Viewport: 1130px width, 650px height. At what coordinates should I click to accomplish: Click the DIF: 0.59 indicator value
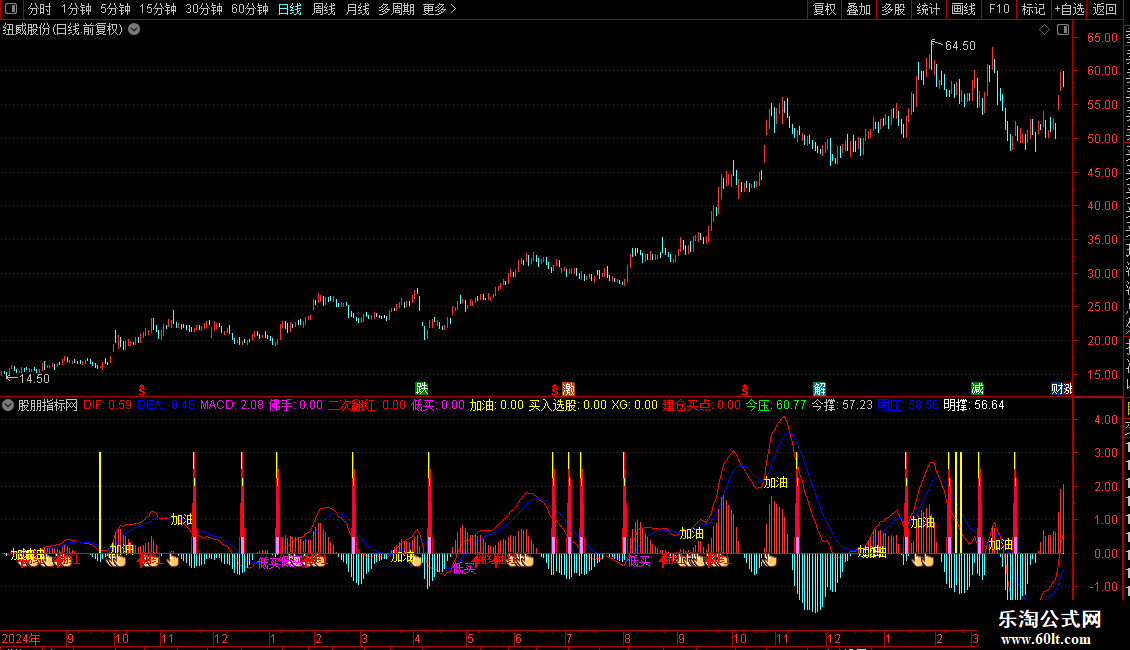coord(107,405)
